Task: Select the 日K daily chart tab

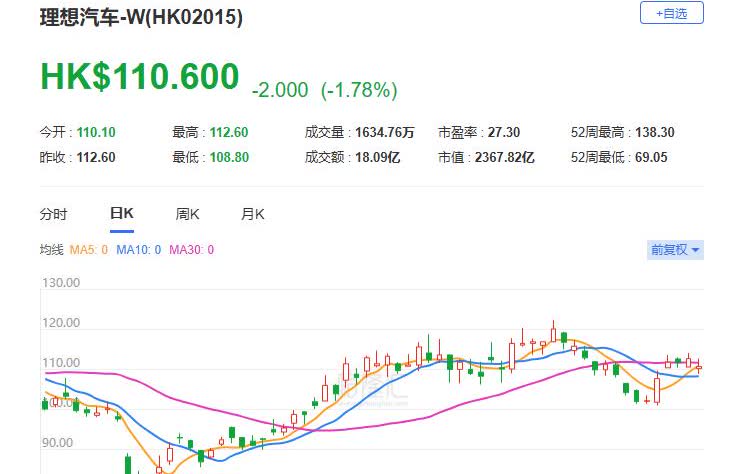Action: pos(122,213)
